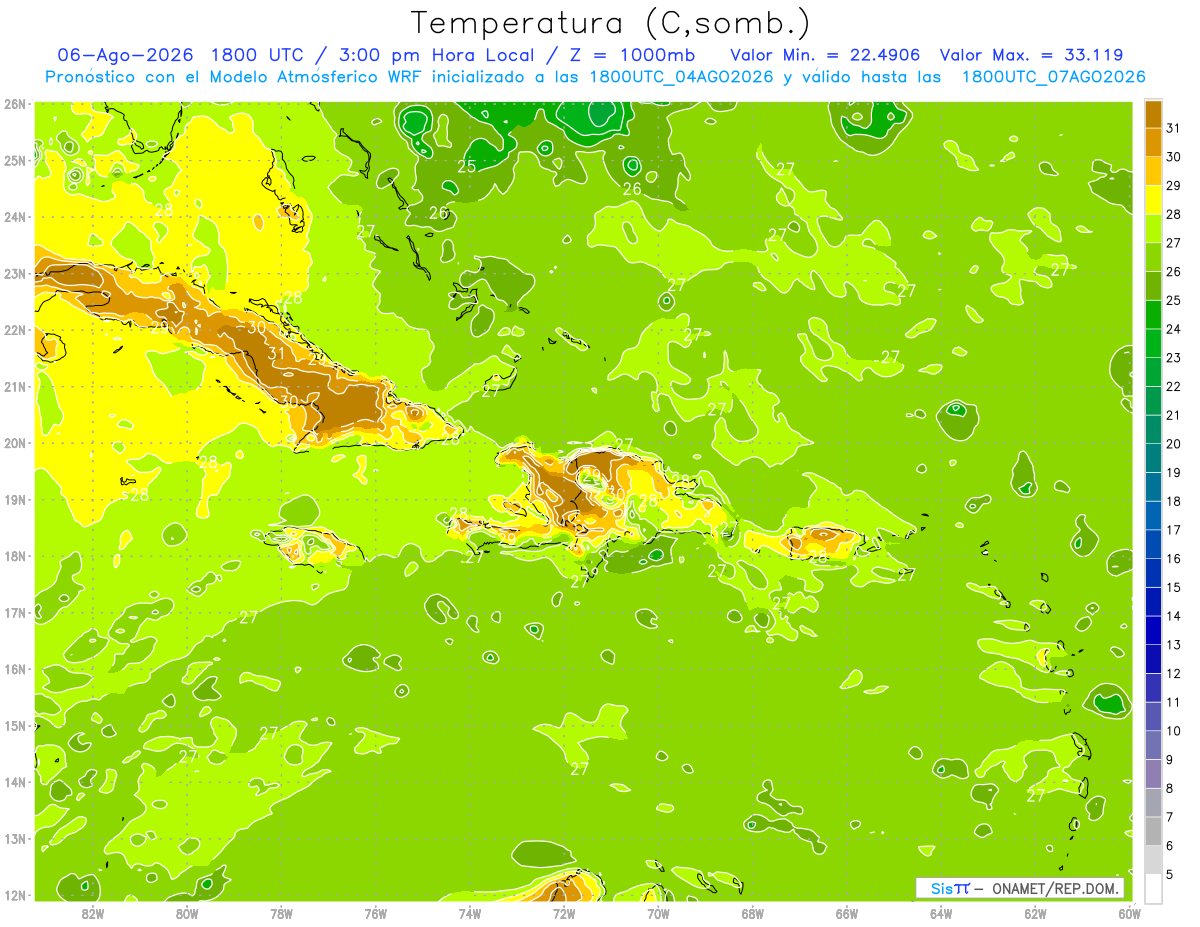
Task: Click the darkest brown swatch atop the legend
Action: point(1153,114)
